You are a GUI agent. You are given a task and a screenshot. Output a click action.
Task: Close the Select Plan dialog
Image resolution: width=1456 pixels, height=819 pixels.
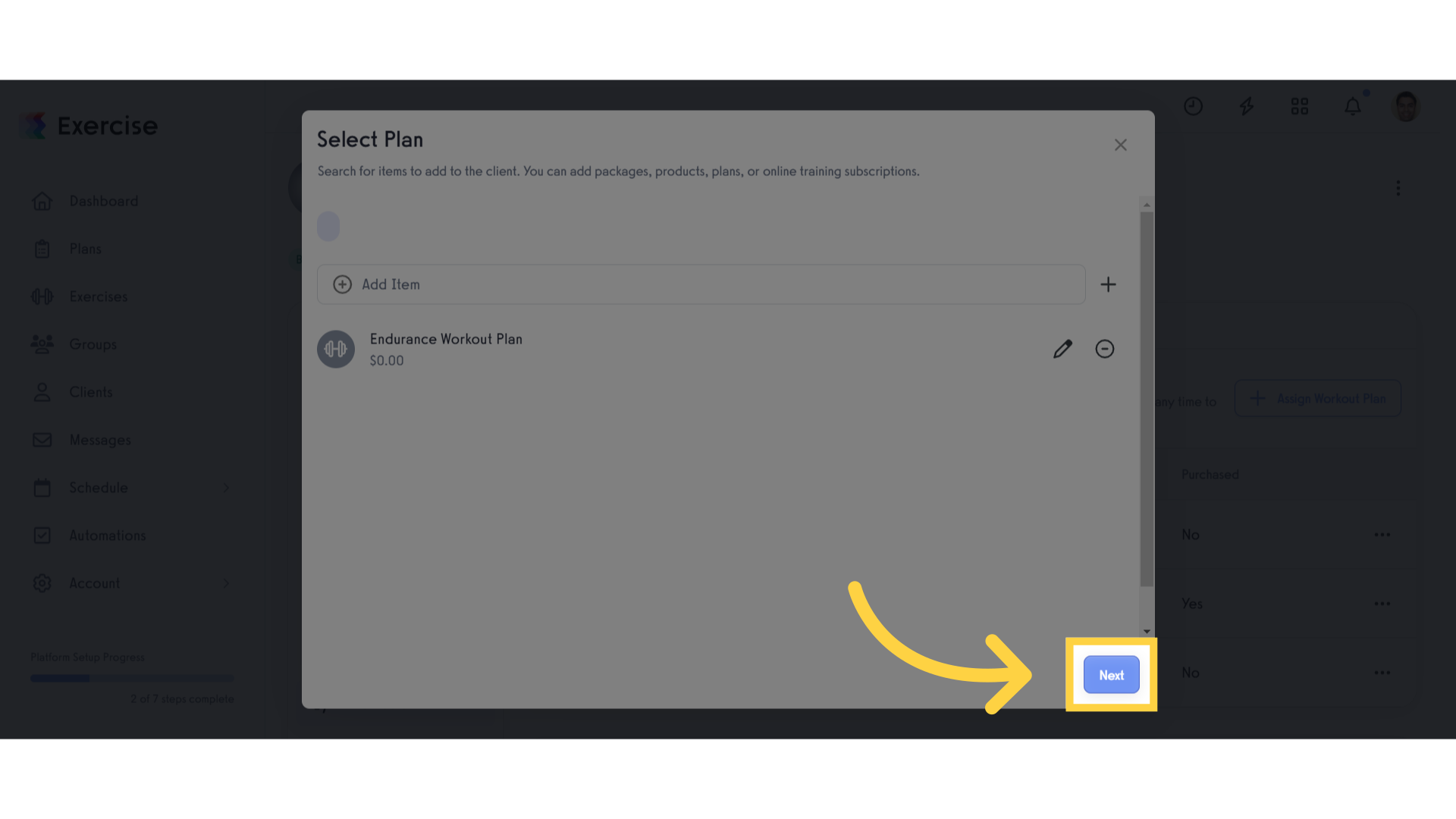pos(1120,145)
